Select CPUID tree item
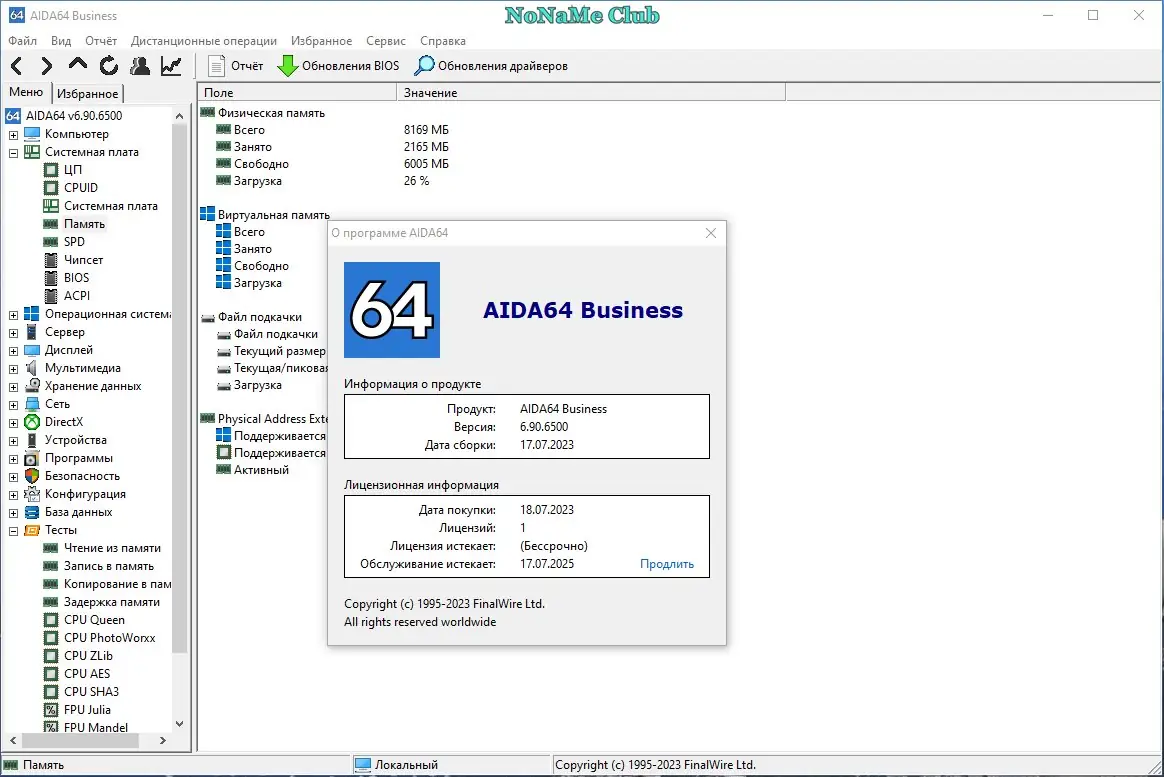The width and height of the screenshot is (1164, 777). pyautogui.click(x=81, y=188)
